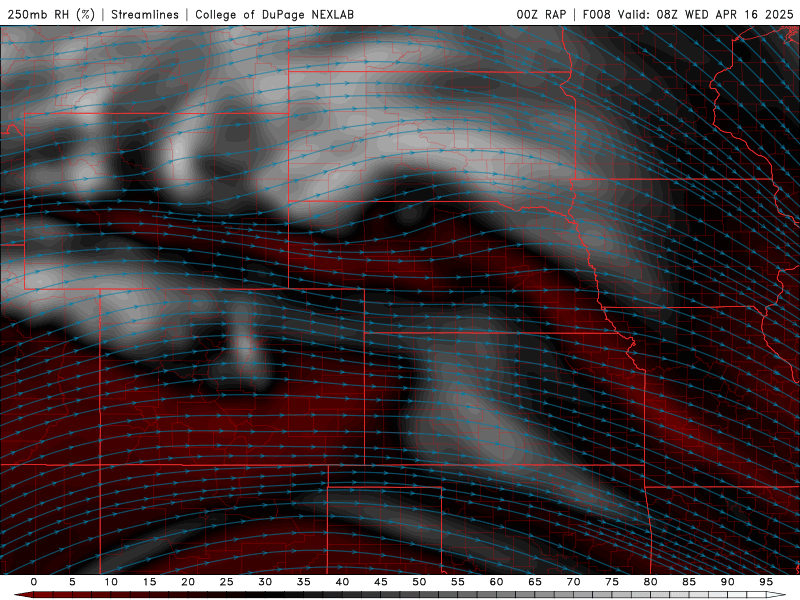This screenshot has width=800, height=600.
Task: Click the colorbar label "80"
Action: tap(650, 582)
